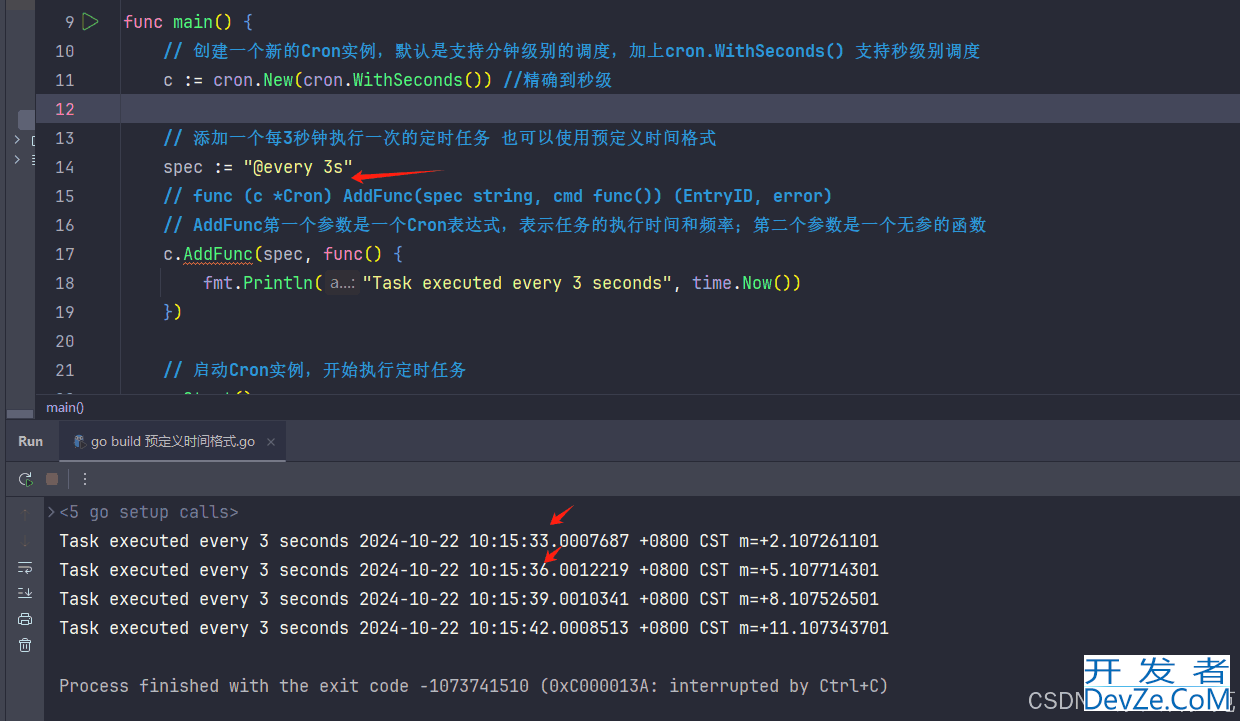This screenshot has width=1240, height=721.
Task: Click the 精确到秒级 comment on line 11
Action: coord(558,80)
